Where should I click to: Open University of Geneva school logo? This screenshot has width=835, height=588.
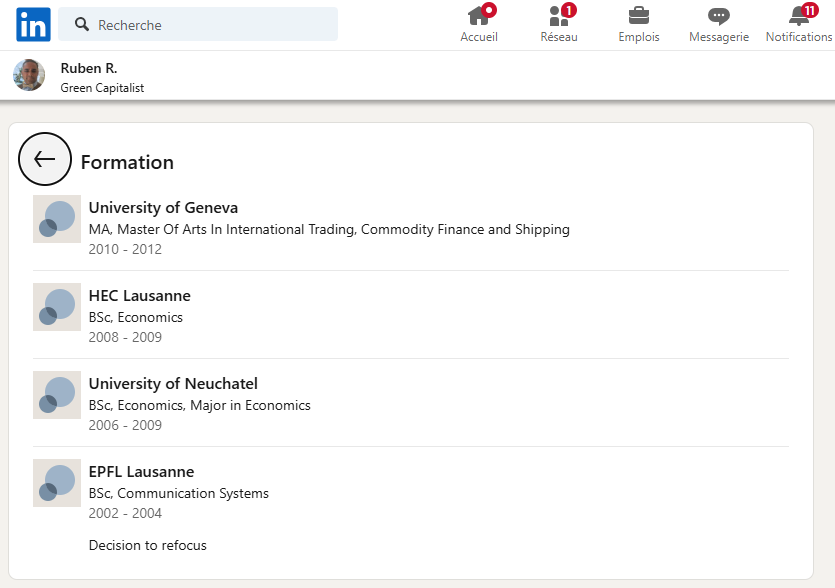(57, 219)
